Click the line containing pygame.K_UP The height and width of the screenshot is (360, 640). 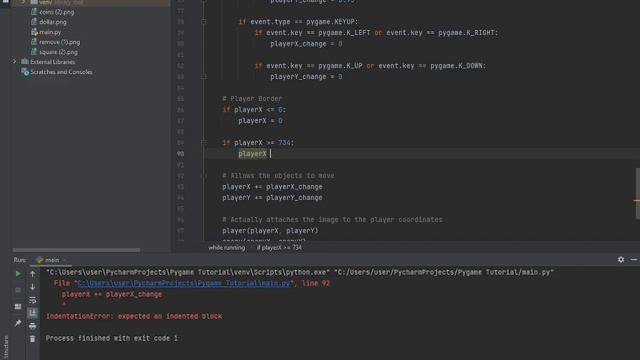(370, 66)
